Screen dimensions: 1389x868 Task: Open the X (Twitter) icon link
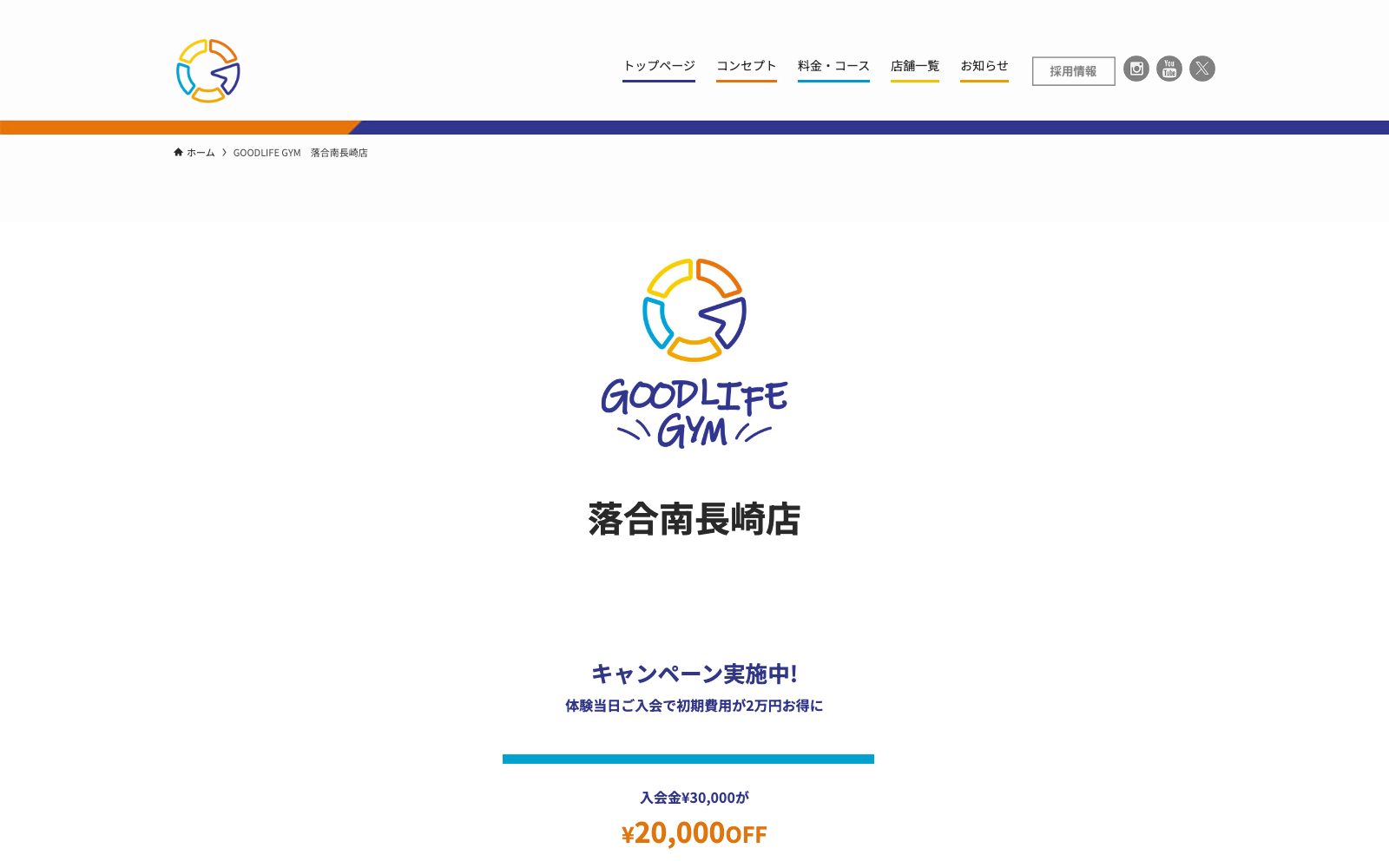tap(1202, 69)
